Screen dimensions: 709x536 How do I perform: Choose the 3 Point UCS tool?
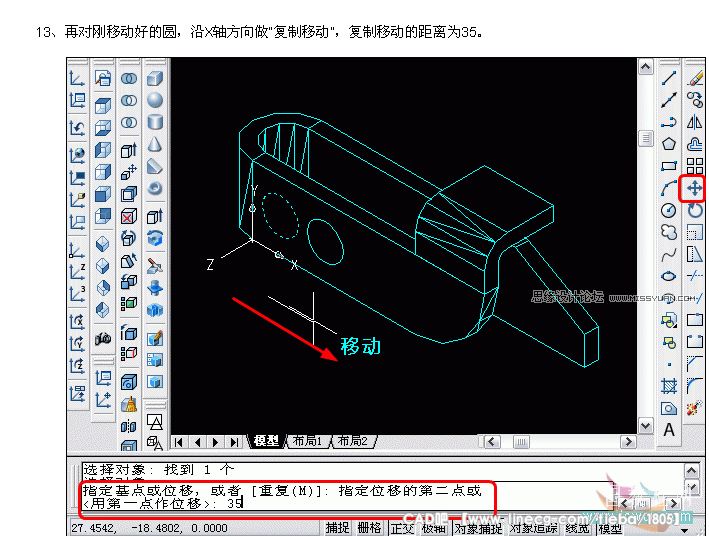(77, 294)
